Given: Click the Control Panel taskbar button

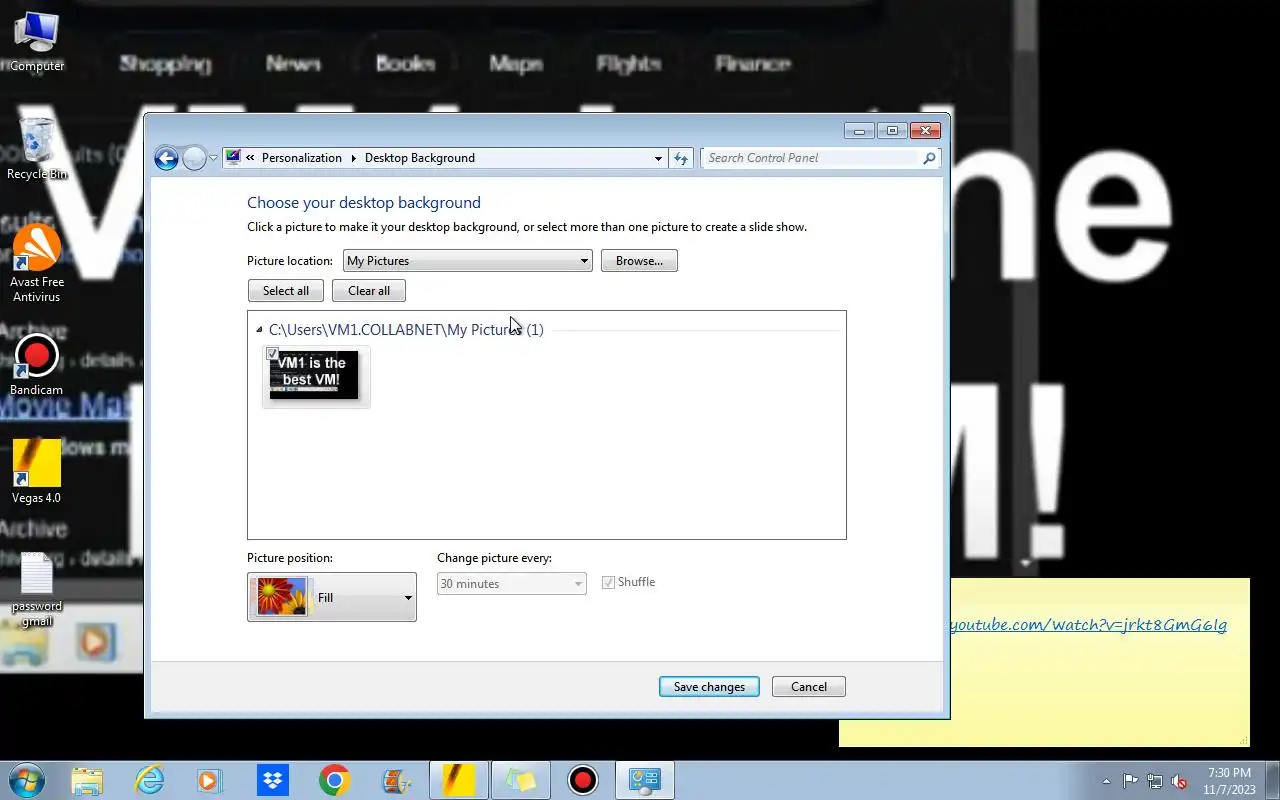Looking at the screenshot, I should 644,780.
